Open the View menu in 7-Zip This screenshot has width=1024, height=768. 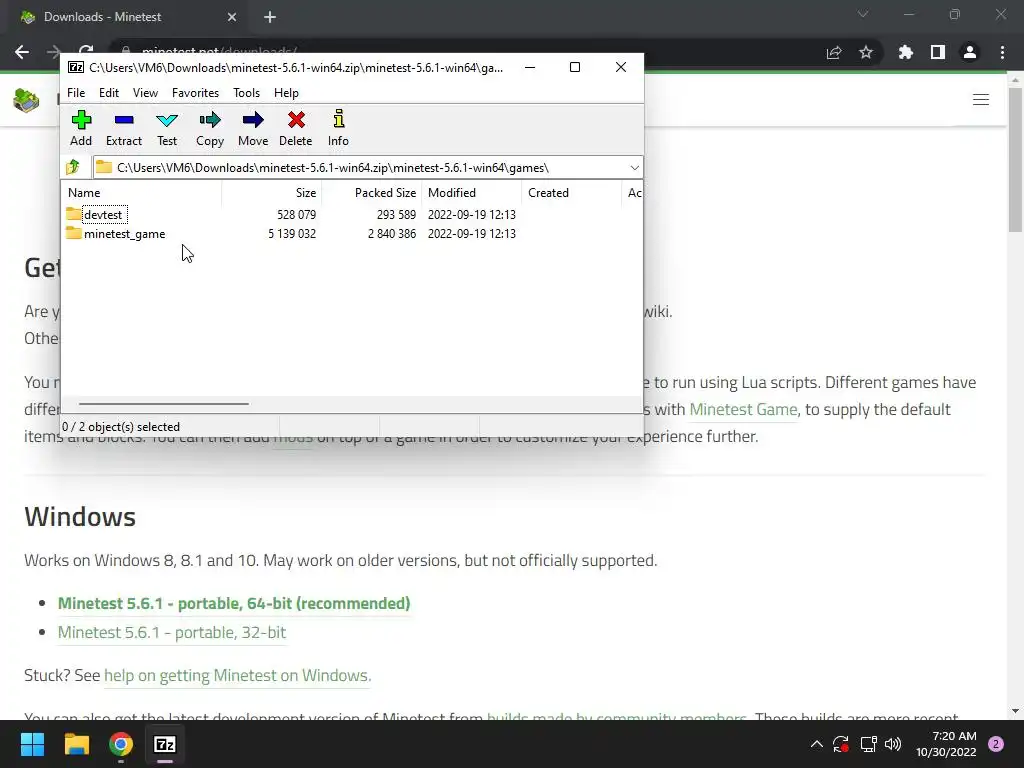[x=145, y=93]
